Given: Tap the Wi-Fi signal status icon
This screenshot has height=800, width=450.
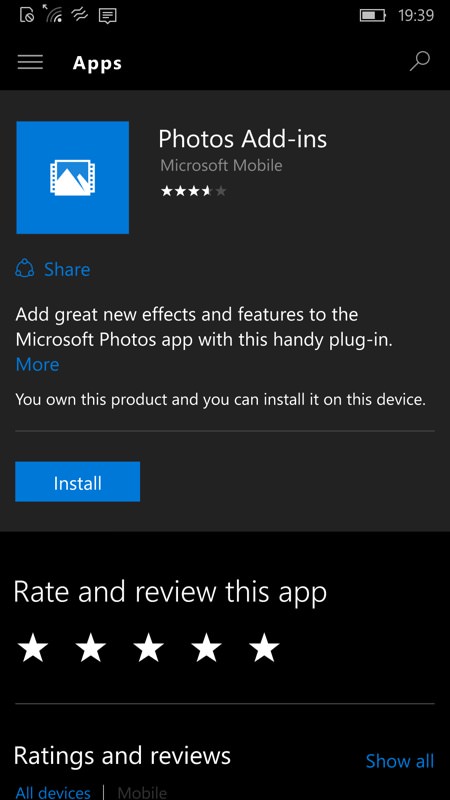Looking at the screenshot, I should (x=53, y=14).
